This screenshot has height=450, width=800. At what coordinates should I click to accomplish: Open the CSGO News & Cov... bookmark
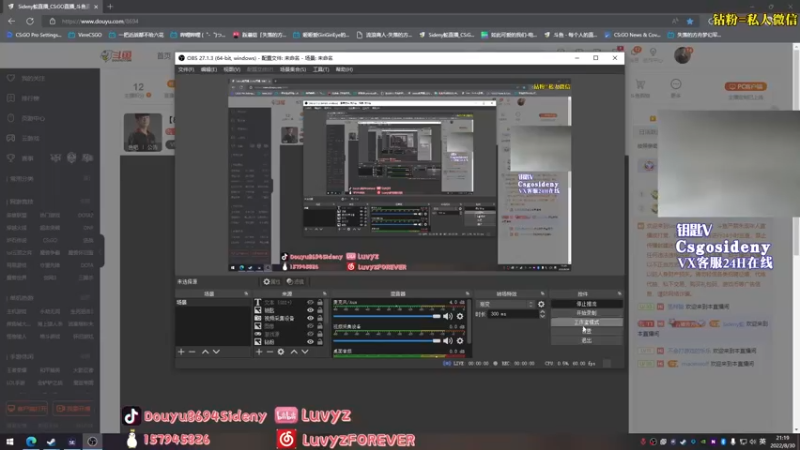point(632,35)
